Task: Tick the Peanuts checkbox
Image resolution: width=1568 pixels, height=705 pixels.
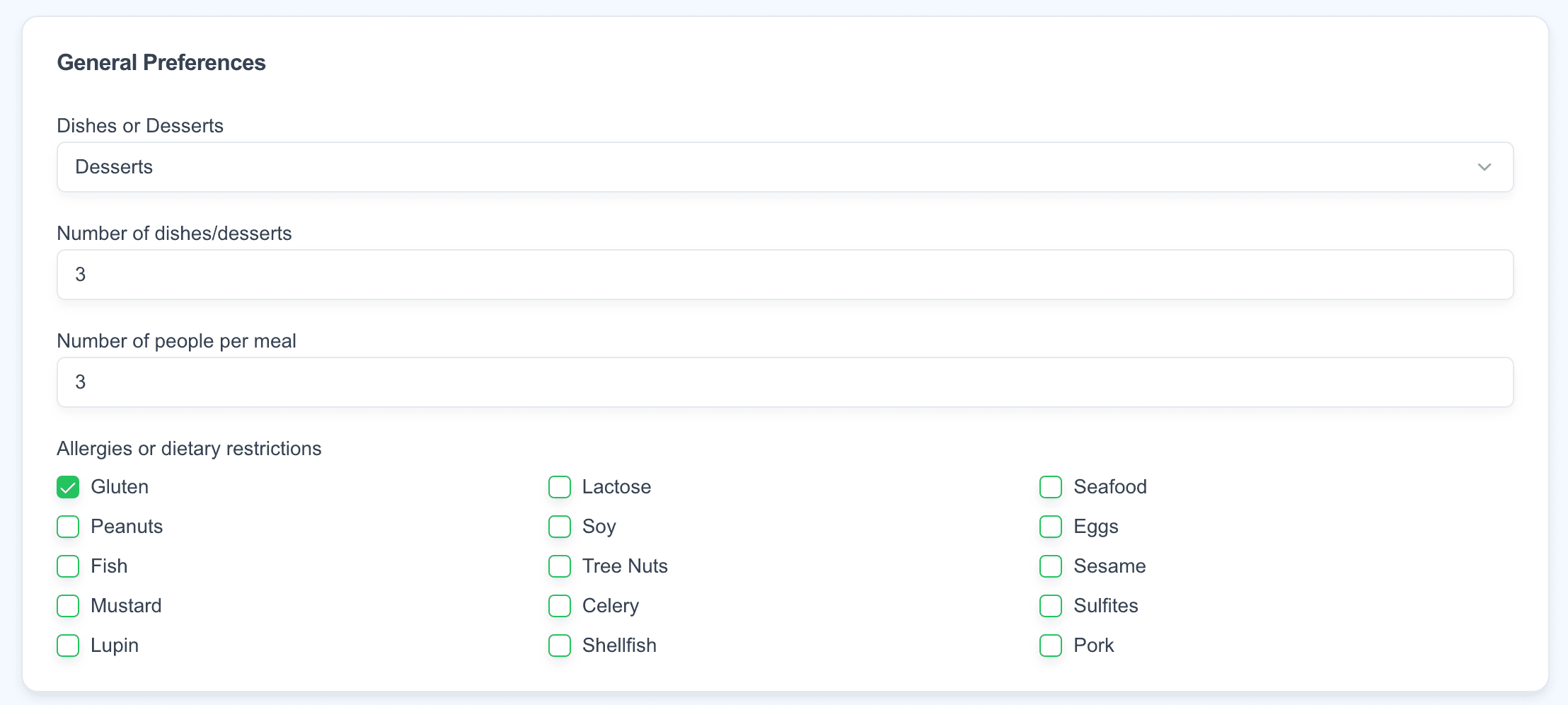Action: [68, 527]
